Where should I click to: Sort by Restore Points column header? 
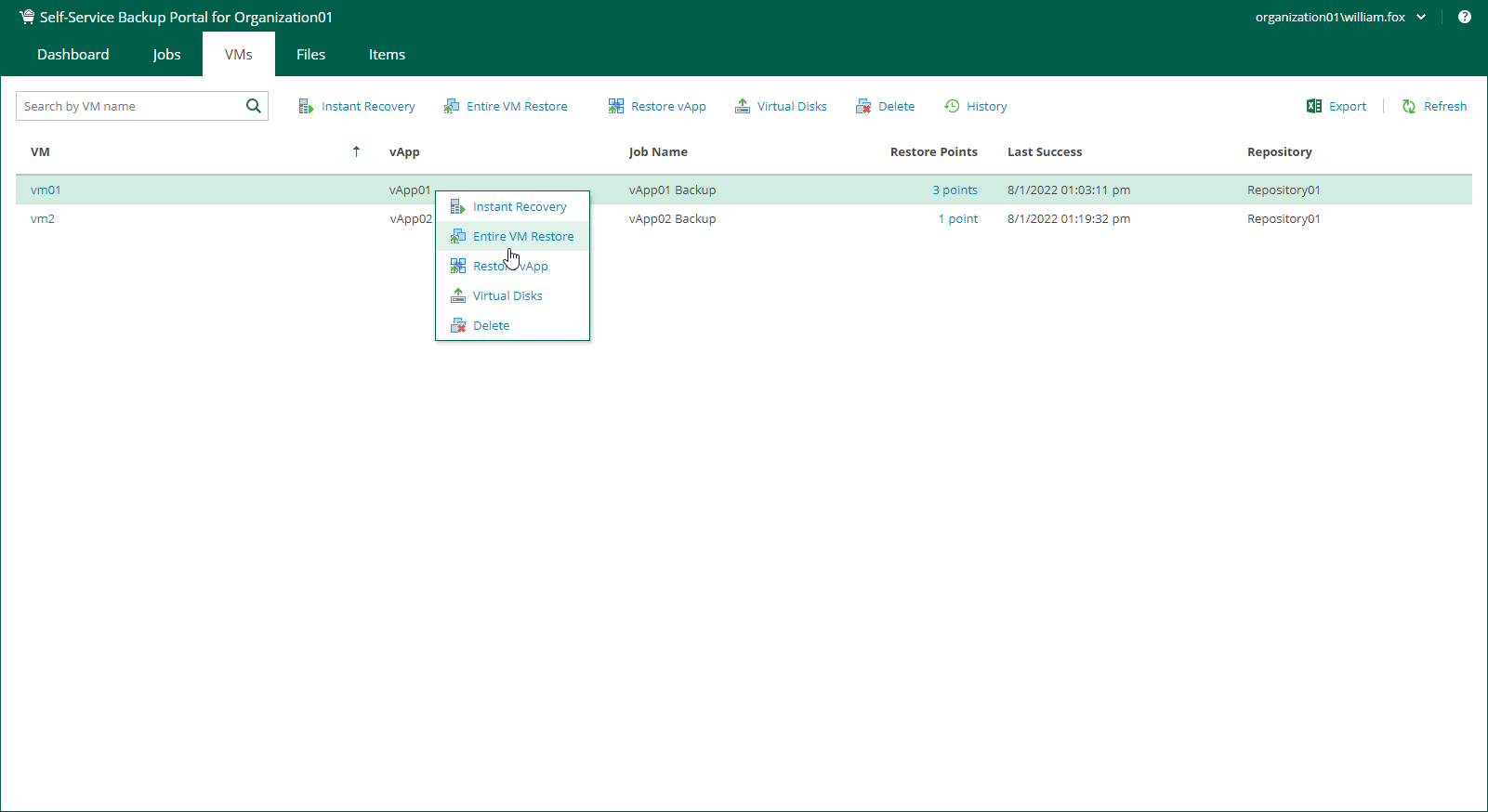click(933, 151)
